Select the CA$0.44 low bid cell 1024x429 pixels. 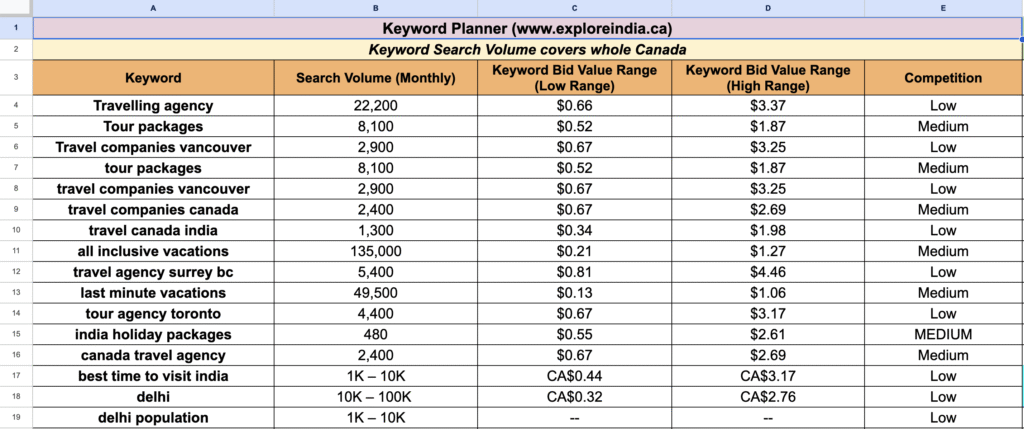click(575, 376)
